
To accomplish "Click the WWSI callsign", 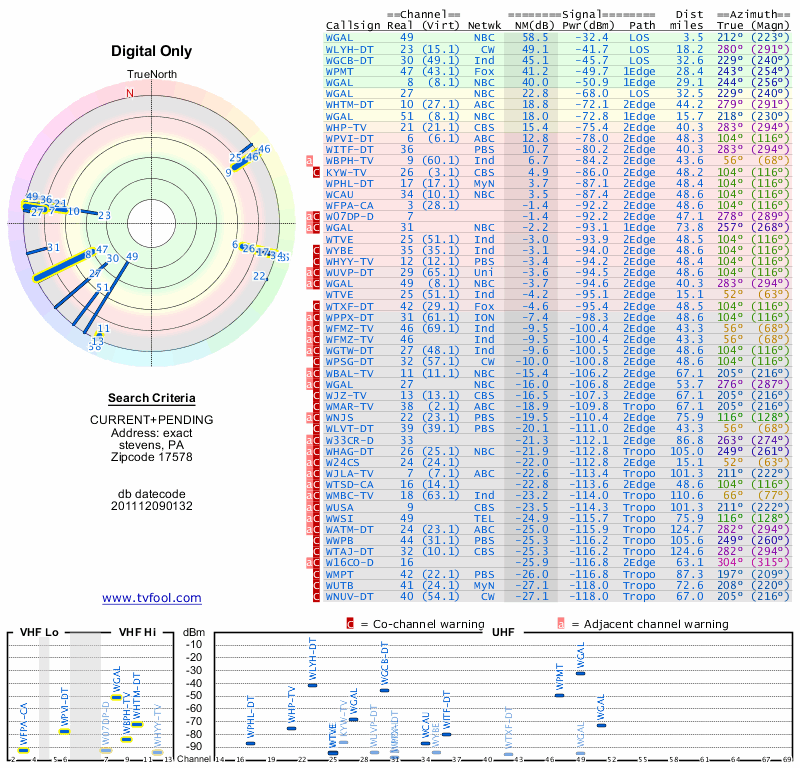I will [339, 519].
